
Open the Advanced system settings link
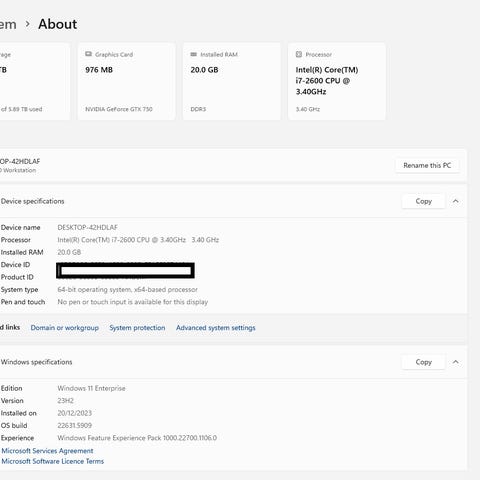pos(216,328)
